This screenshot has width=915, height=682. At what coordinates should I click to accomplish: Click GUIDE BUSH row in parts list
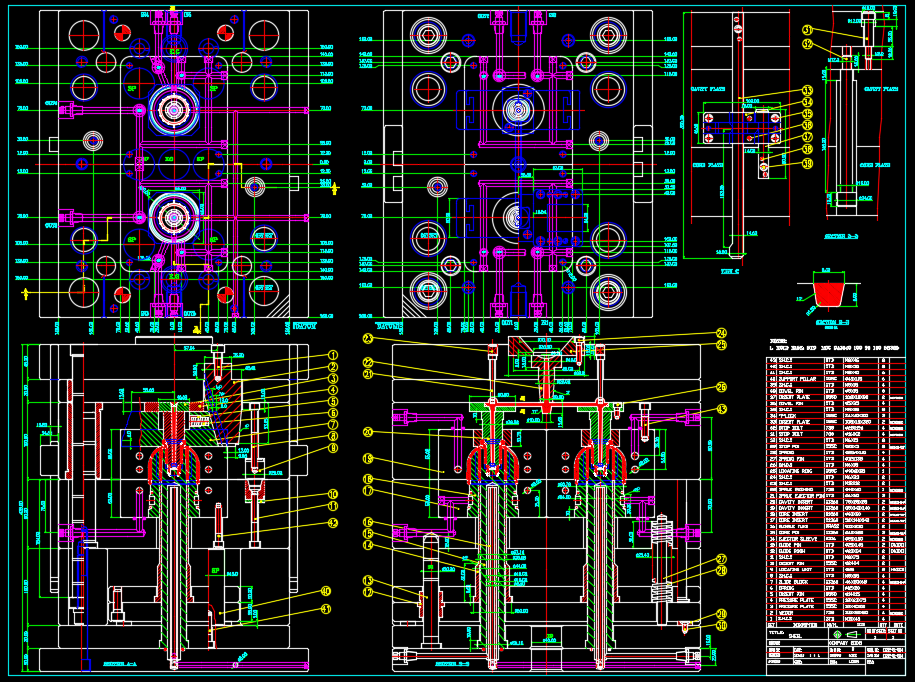pos(836,551)
